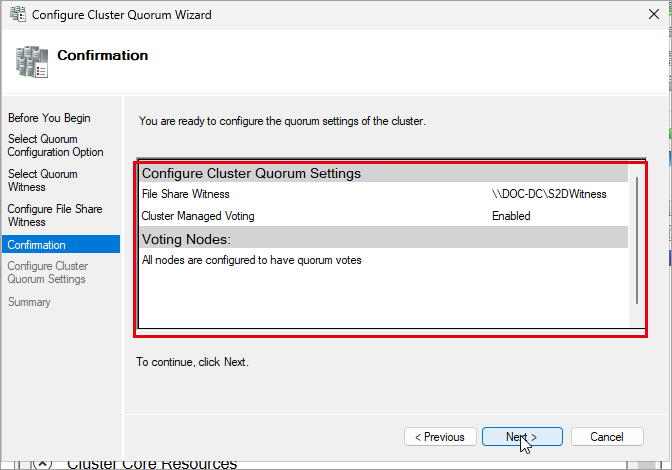Click the Summary step in sidebar
672x470 pixels.
coord(29,302)
